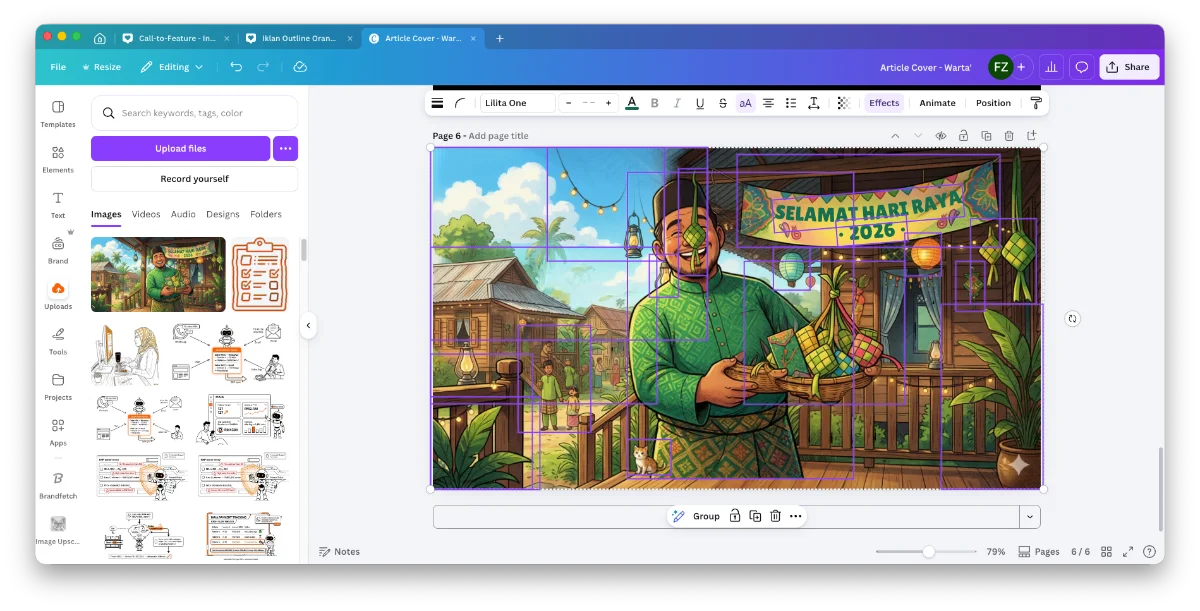Open the Tools panel in the sidebar
The image size is (1200, 611).
coord(58,341)
